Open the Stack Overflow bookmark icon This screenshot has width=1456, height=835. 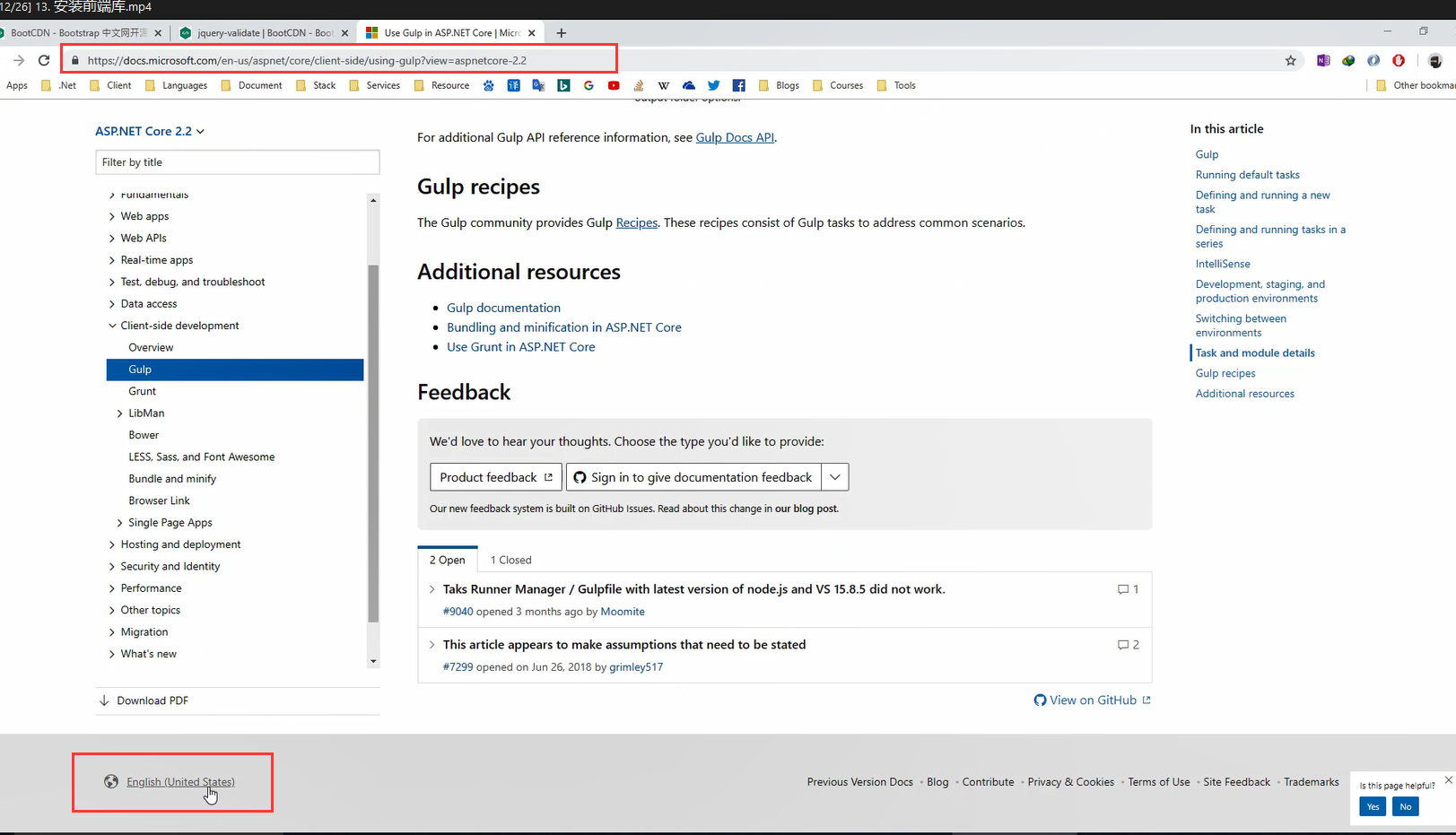pyautogui.click(x=639, y=85)
